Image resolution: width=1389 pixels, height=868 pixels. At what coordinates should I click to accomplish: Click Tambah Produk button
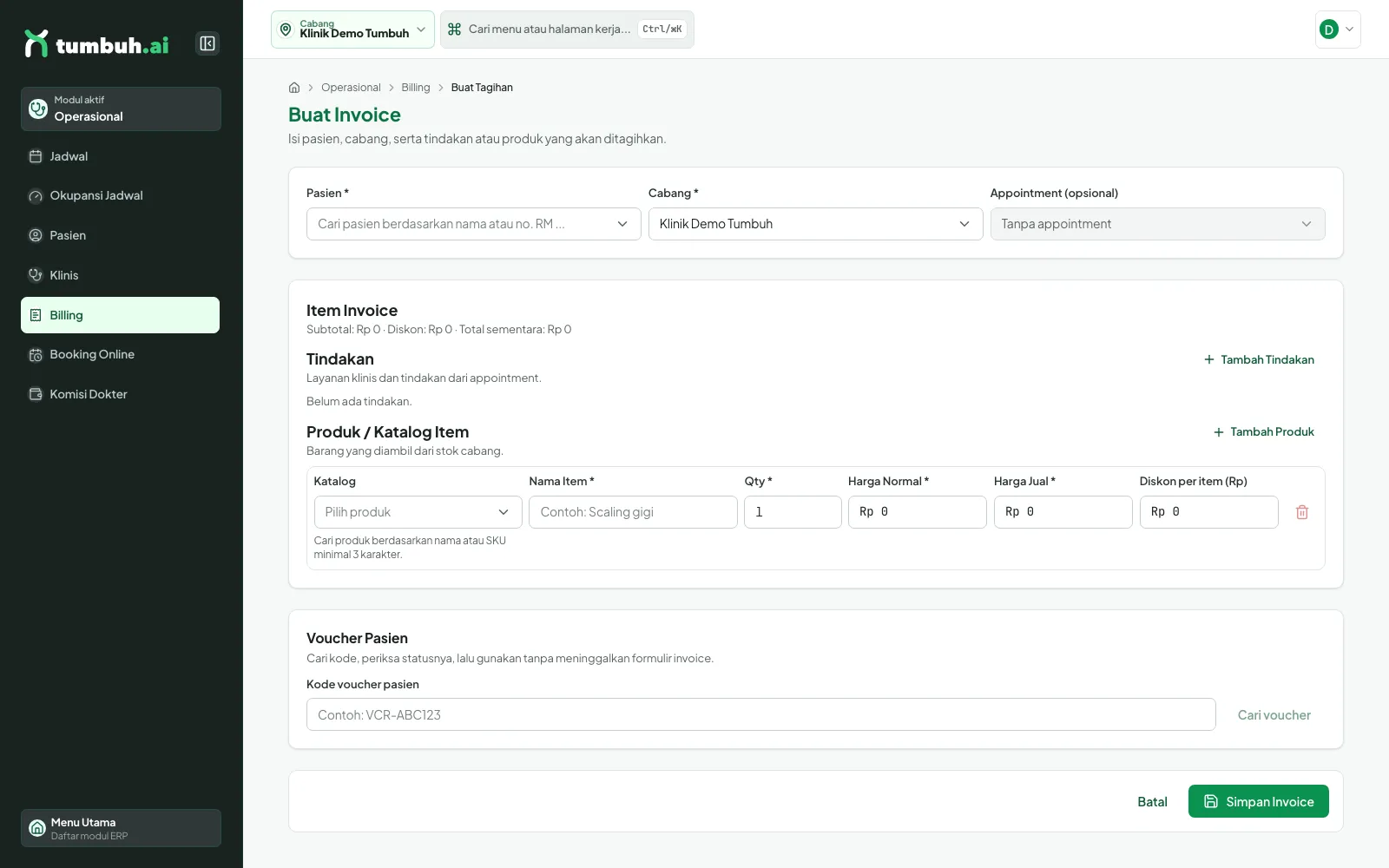[1263, 432]
